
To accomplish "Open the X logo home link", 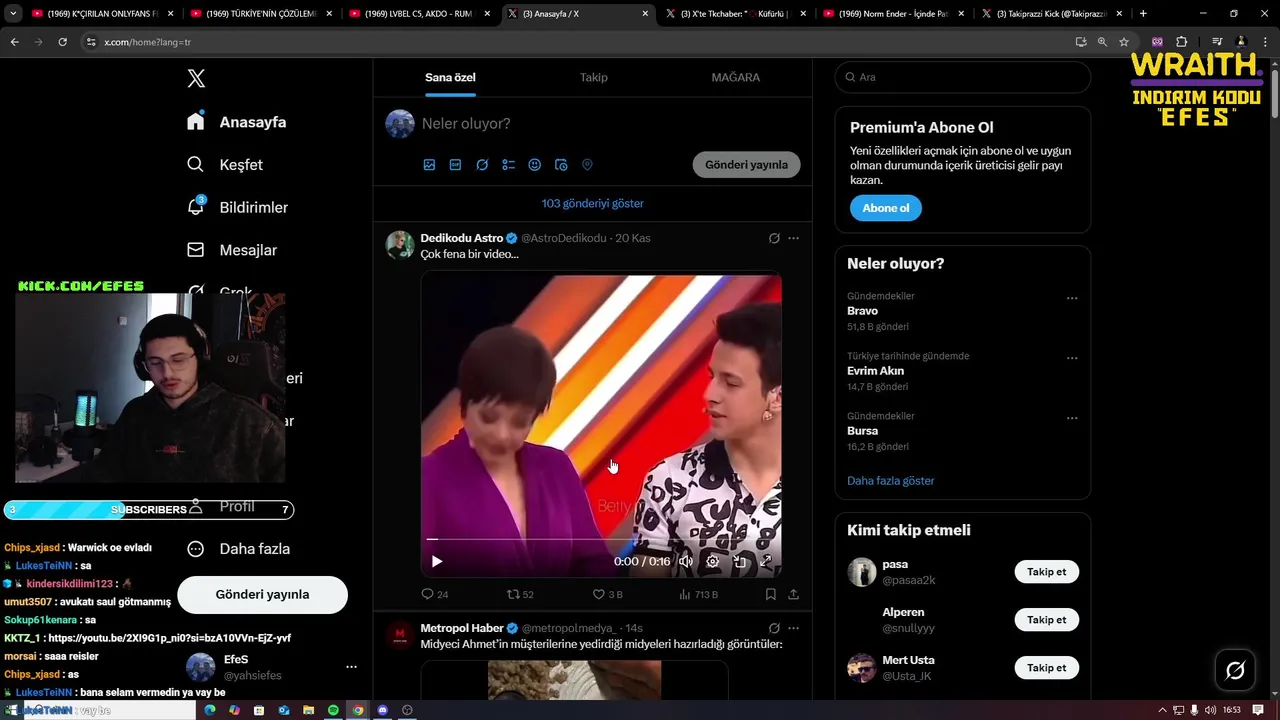I will pyautogui.click(x=196, y=79).
